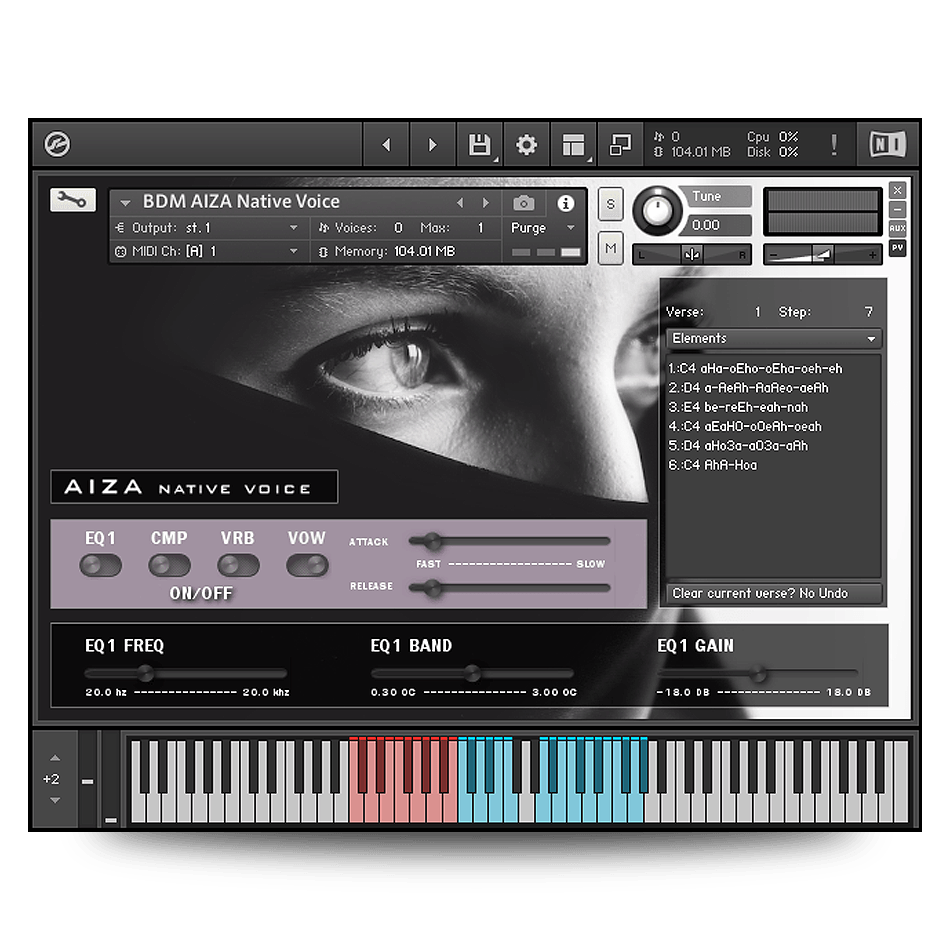Toggle the EQ1 on/off switch

coord(101,566)
